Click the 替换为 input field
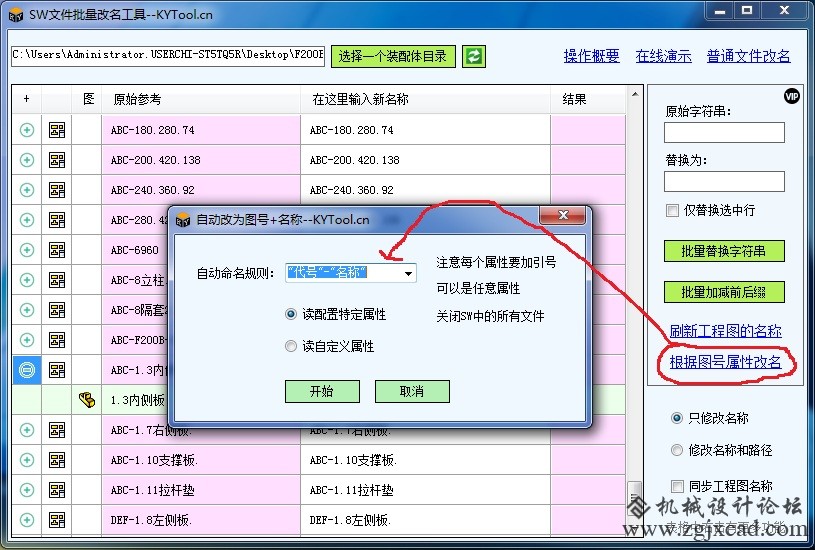 [724, 182]
